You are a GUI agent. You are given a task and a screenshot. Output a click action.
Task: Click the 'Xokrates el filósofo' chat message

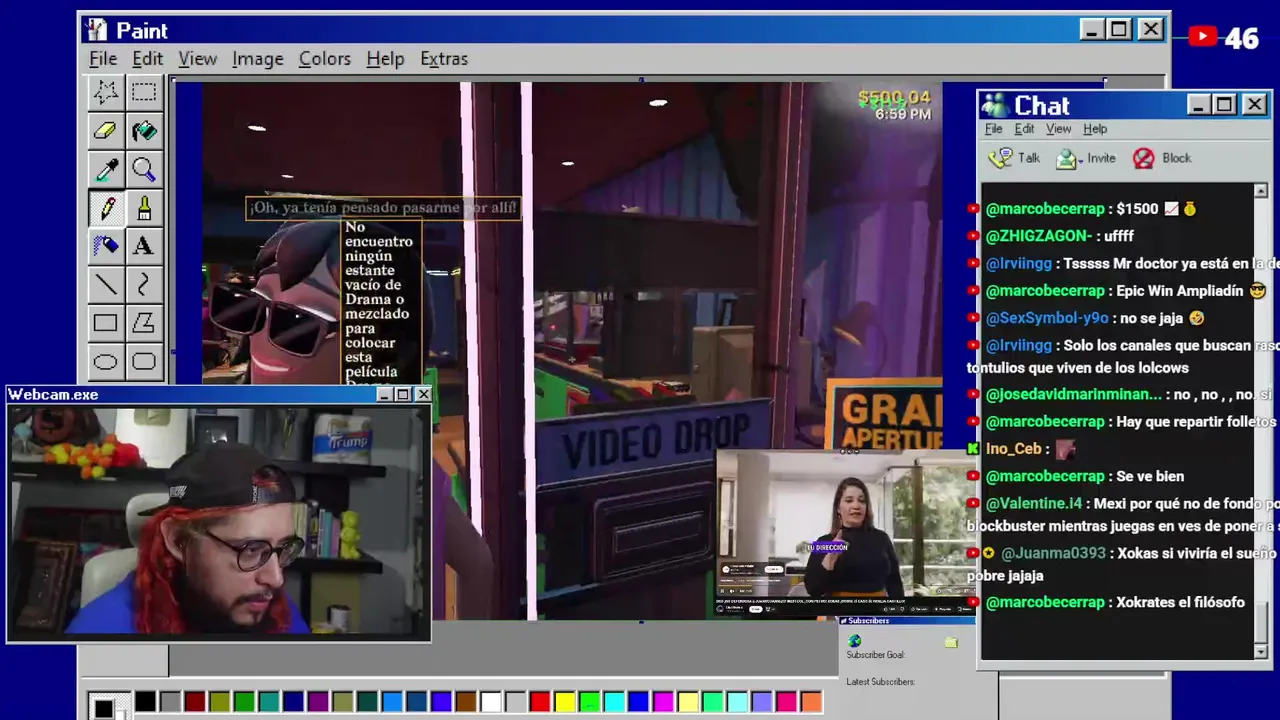(x=1181, y=602)
